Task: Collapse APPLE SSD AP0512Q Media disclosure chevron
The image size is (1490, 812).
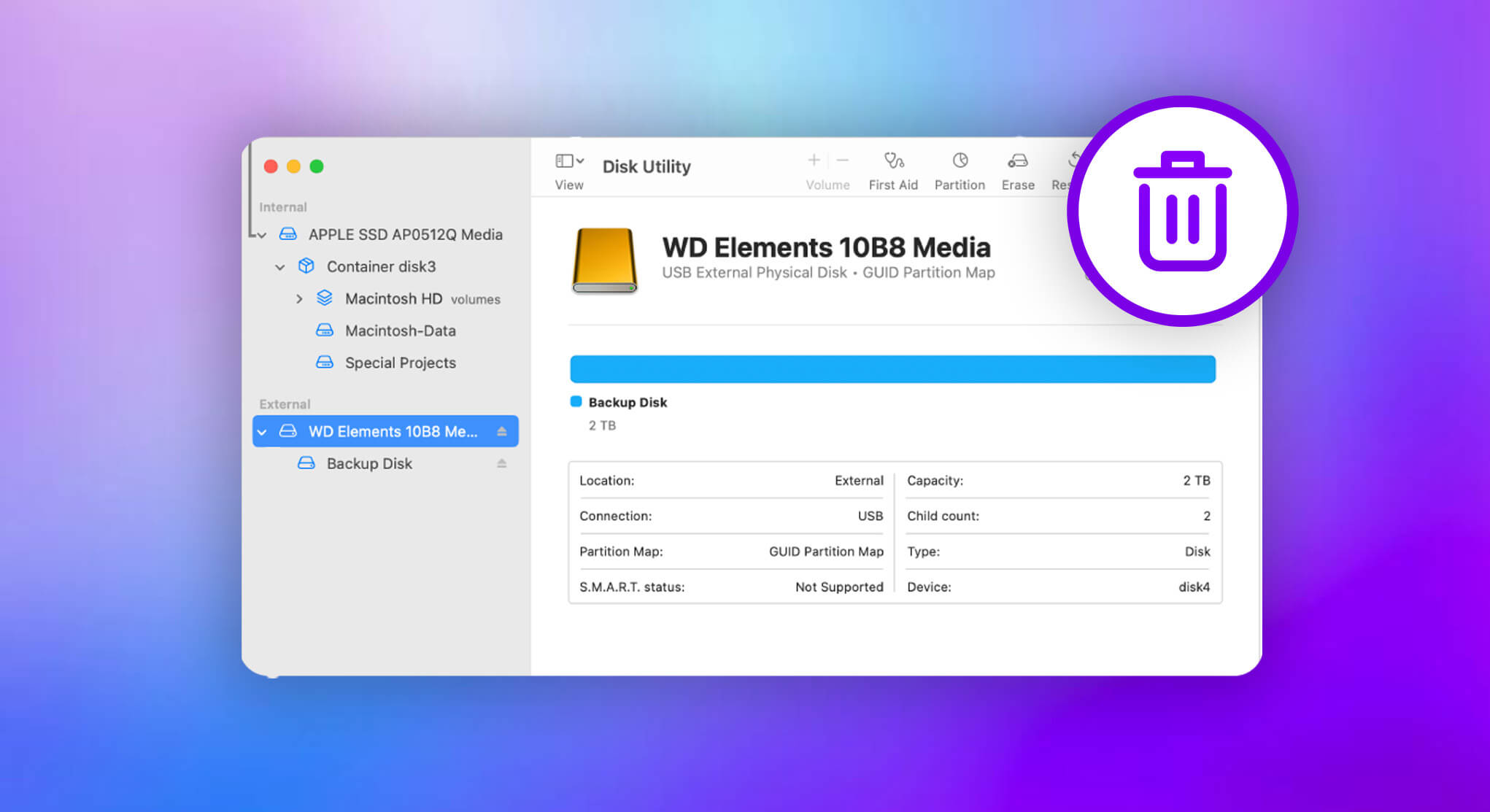Action: [x=262, y=235]
